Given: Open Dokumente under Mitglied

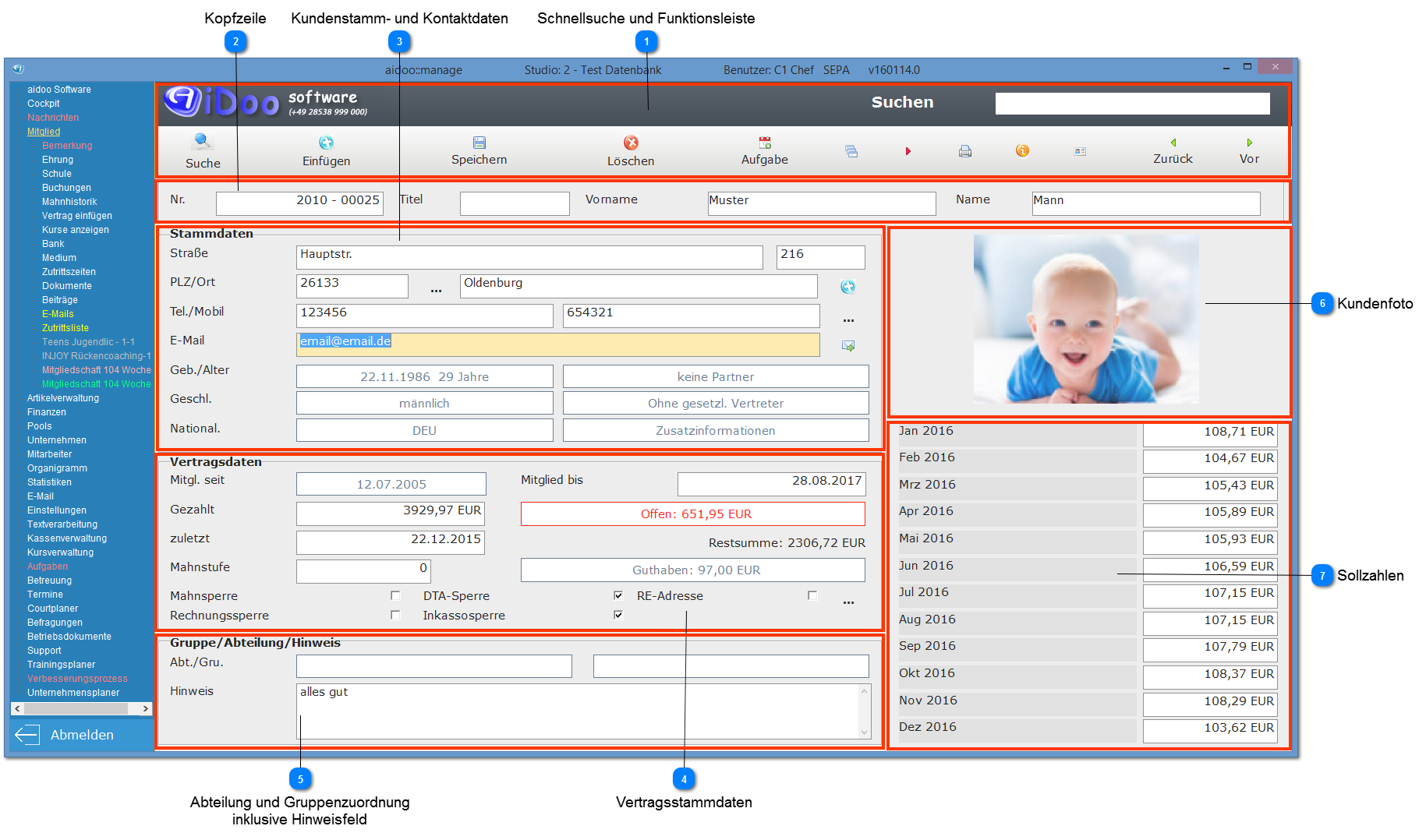Looking at the screenshot, I should (x=67, y=286).
